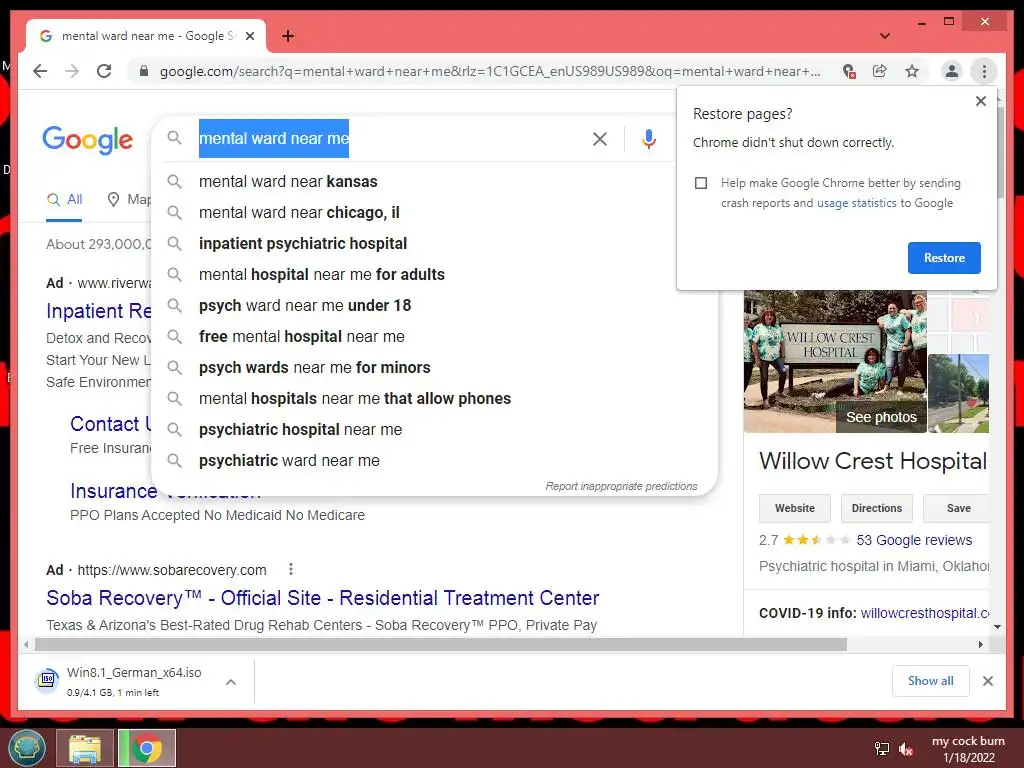Click the muted volume tray icon
Viewport: 1024px width, 768px height.
[x=906, y=749]
